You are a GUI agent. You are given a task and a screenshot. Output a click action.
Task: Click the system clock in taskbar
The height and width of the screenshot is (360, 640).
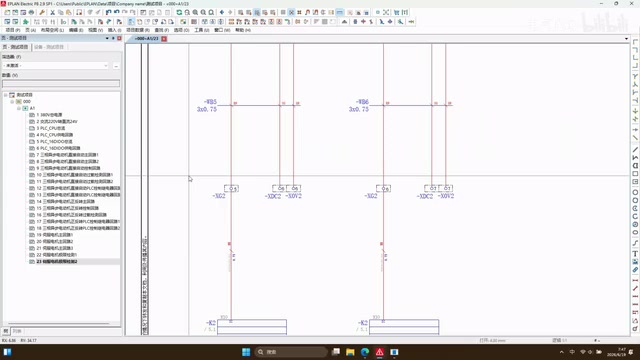click(616, 352)
